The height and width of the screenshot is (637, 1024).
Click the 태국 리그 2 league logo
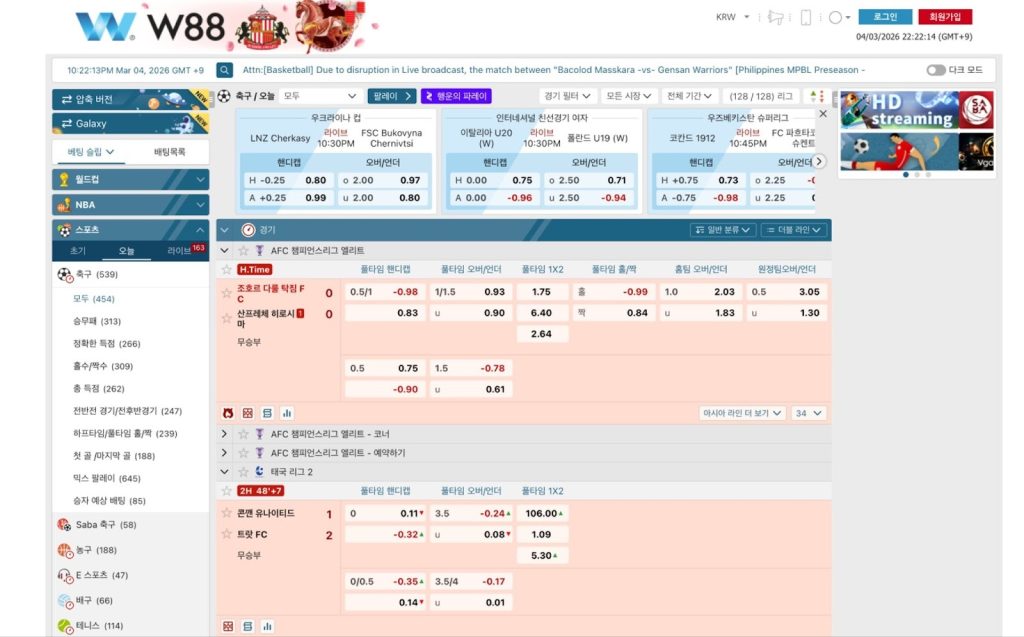259,472
